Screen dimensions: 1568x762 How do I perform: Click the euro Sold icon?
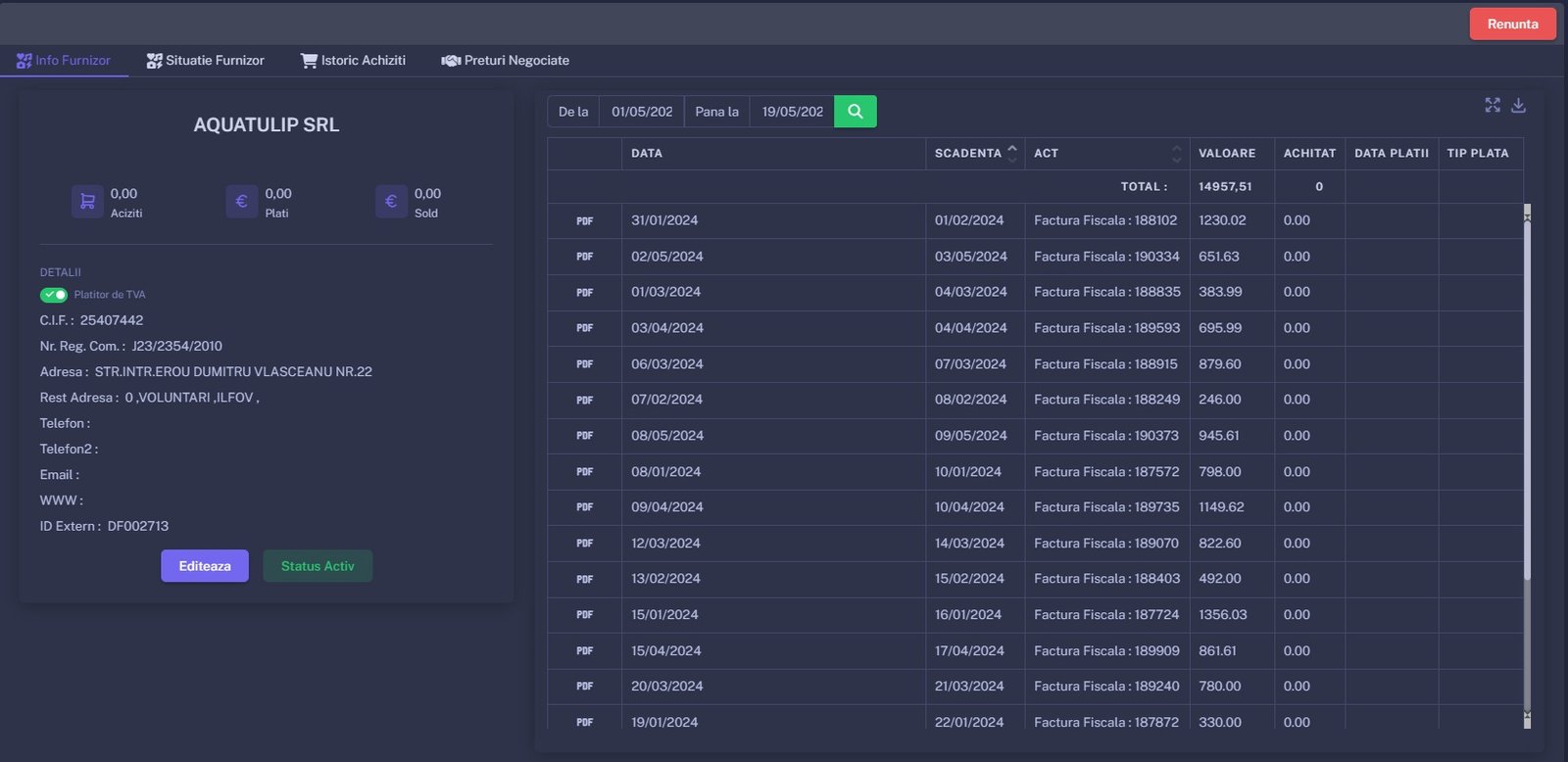(x=391, y=202)
